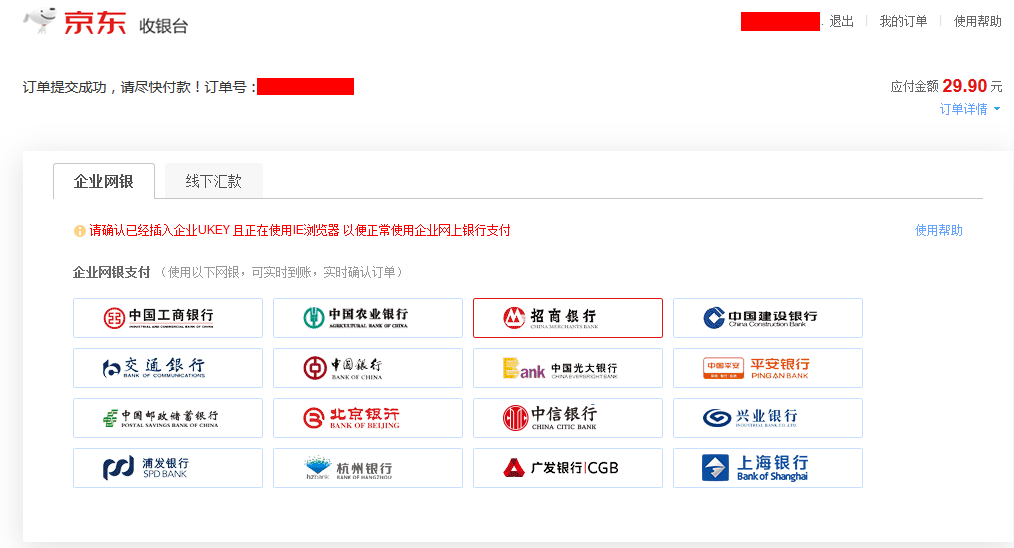Click the 29.90 payable amount
The image size is (1014, 548).
point(964,85)
